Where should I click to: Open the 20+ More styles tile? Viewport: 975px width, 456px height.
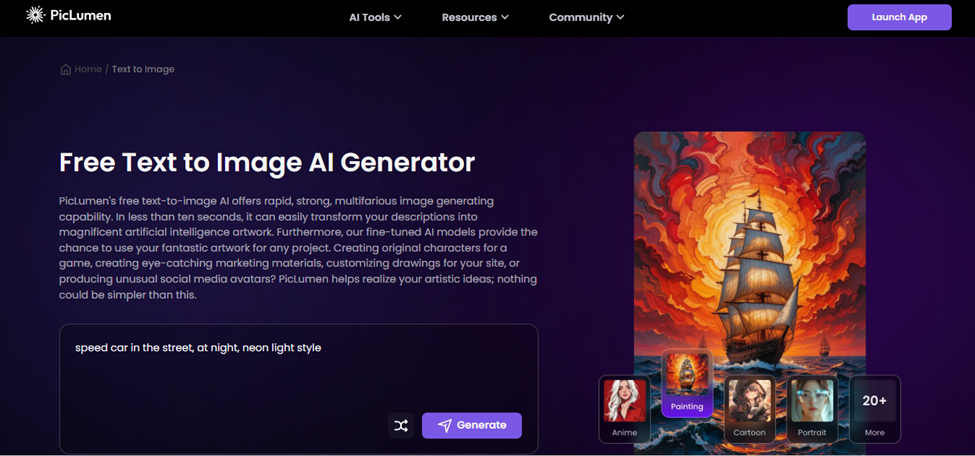pos(874,409)
